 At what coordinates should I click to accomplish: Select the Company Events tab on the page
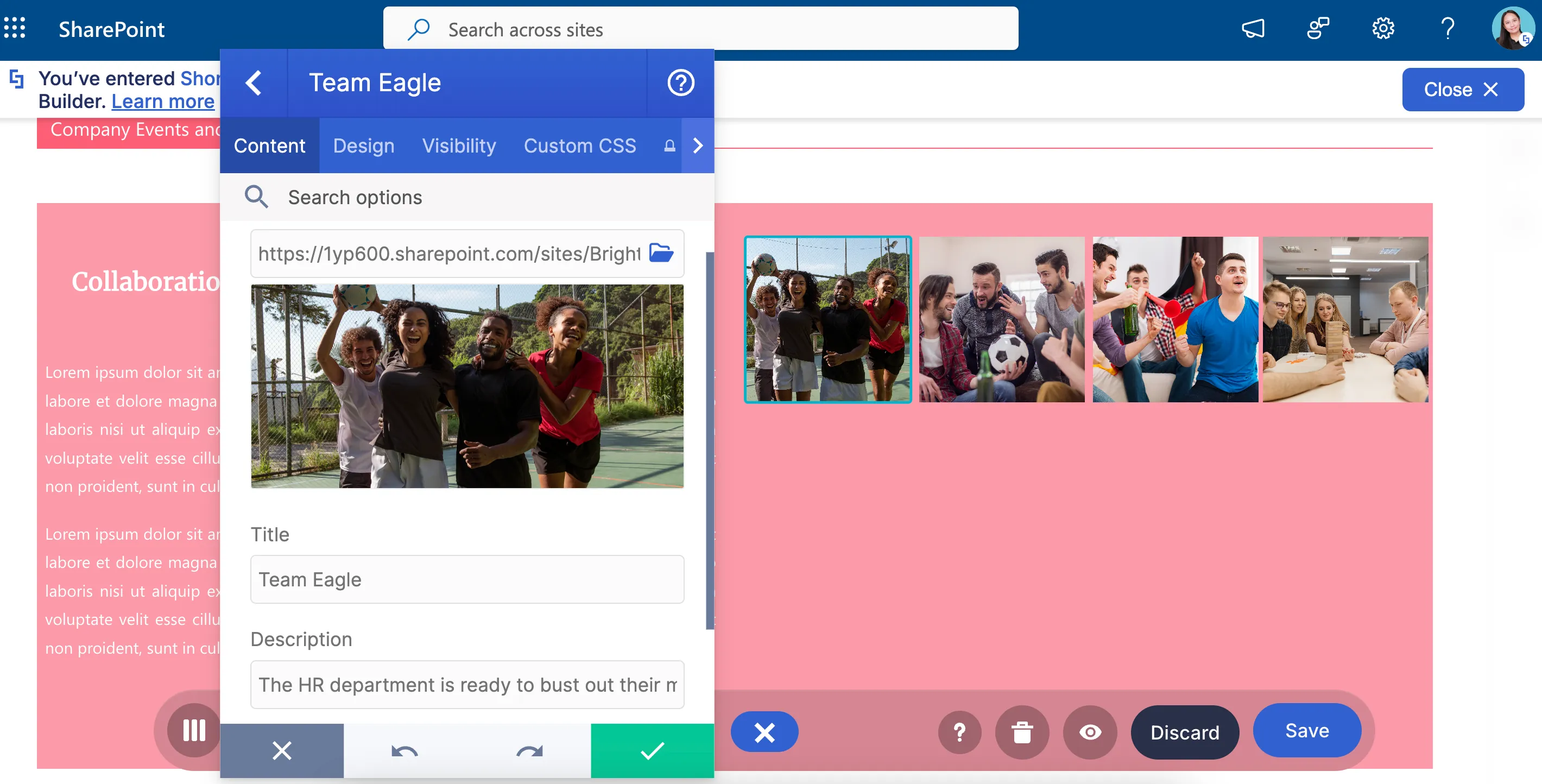(129, 132)
